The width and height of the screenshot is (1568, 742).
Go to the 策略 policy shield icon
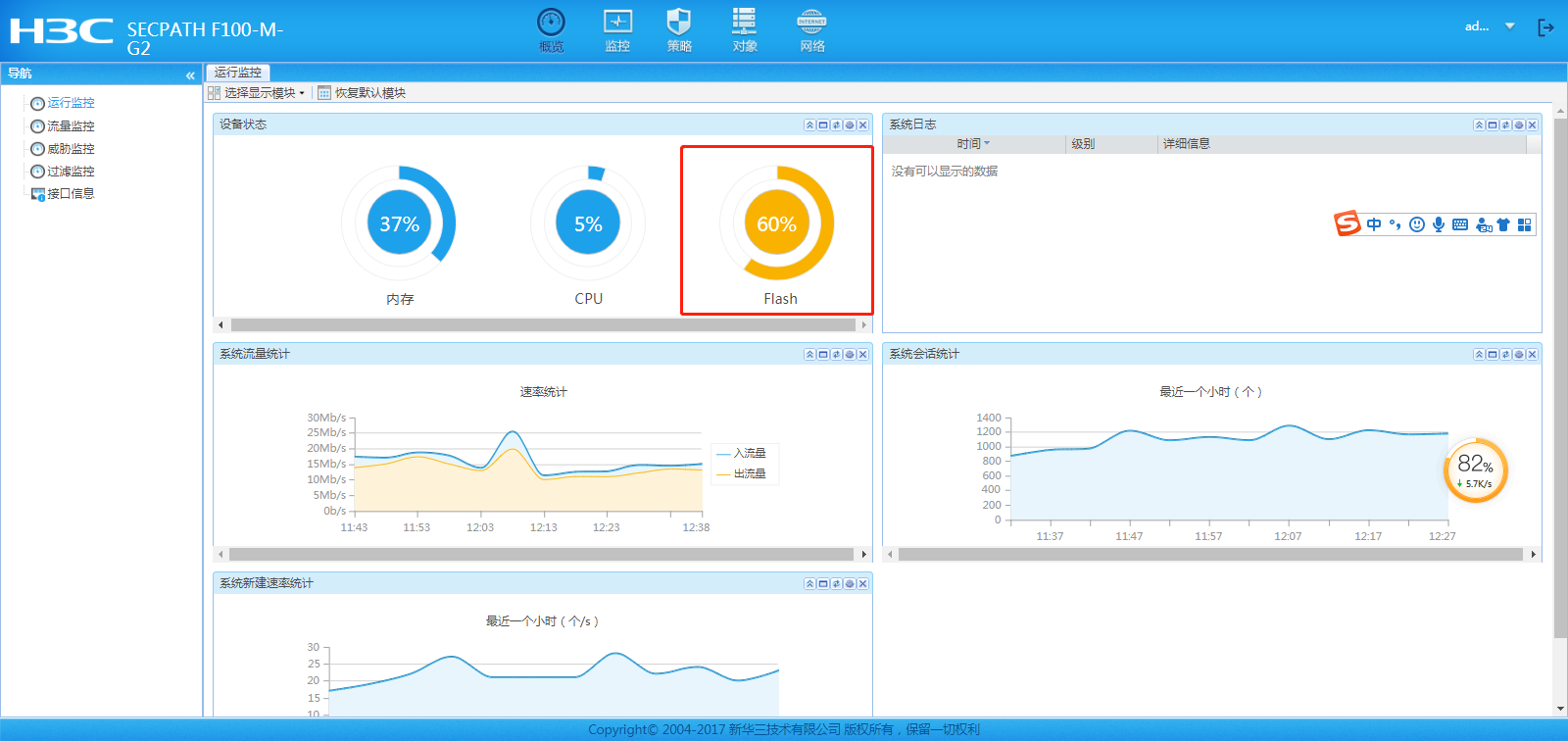[679, 29]
